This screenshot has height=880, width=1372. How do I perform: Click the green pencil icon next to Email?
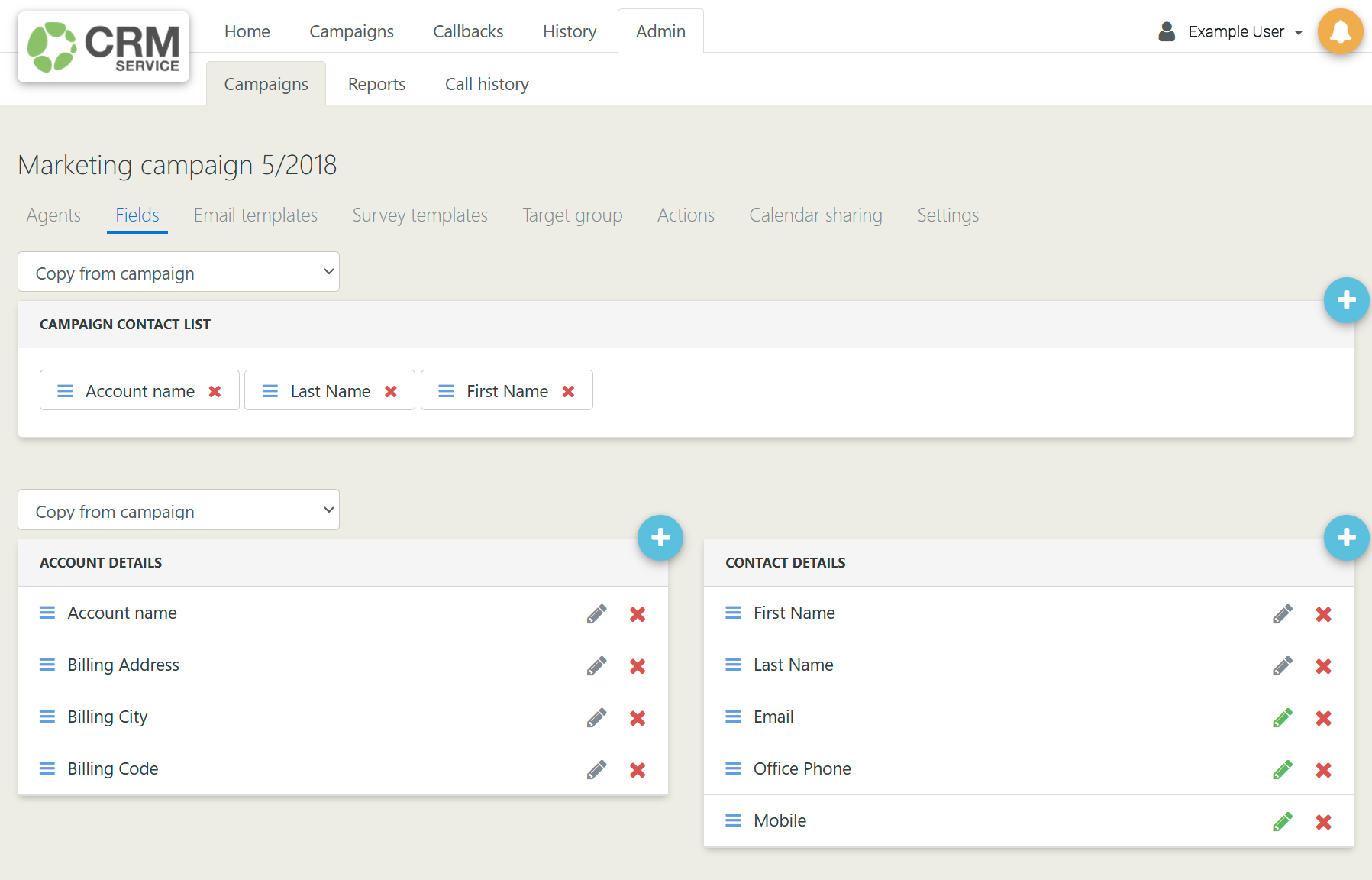[x=1283, y=717]
